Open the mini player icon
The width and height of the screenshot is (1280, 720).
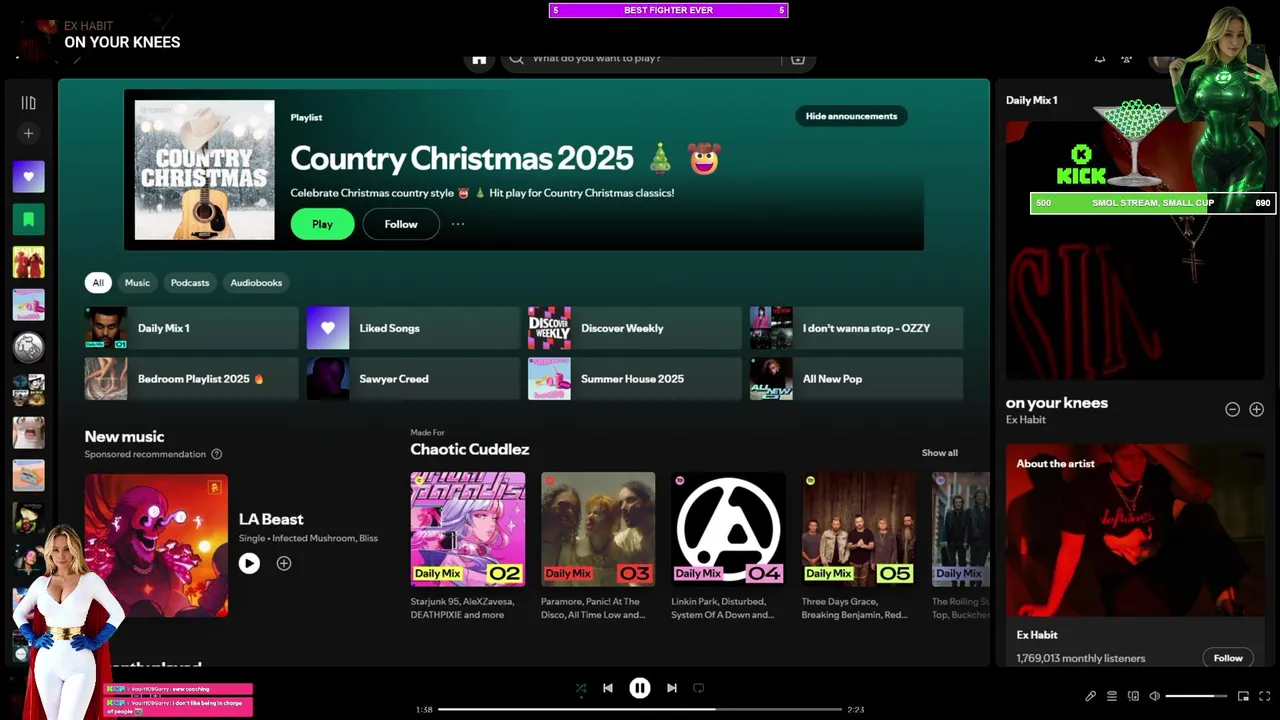pos(1243,696)
